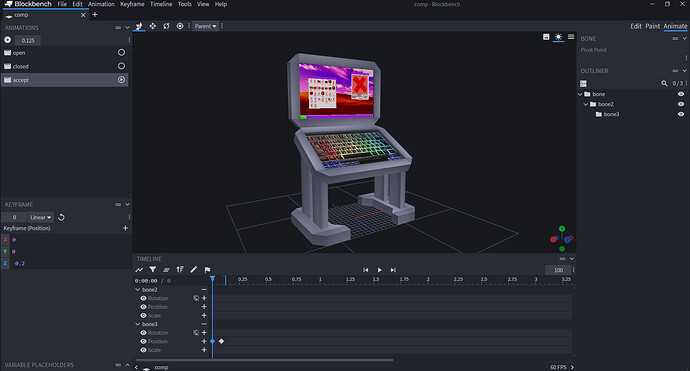Click the white keyframe diamond on bone3 Position
This screenshot has width=690, height=371.
coord(221,341)
